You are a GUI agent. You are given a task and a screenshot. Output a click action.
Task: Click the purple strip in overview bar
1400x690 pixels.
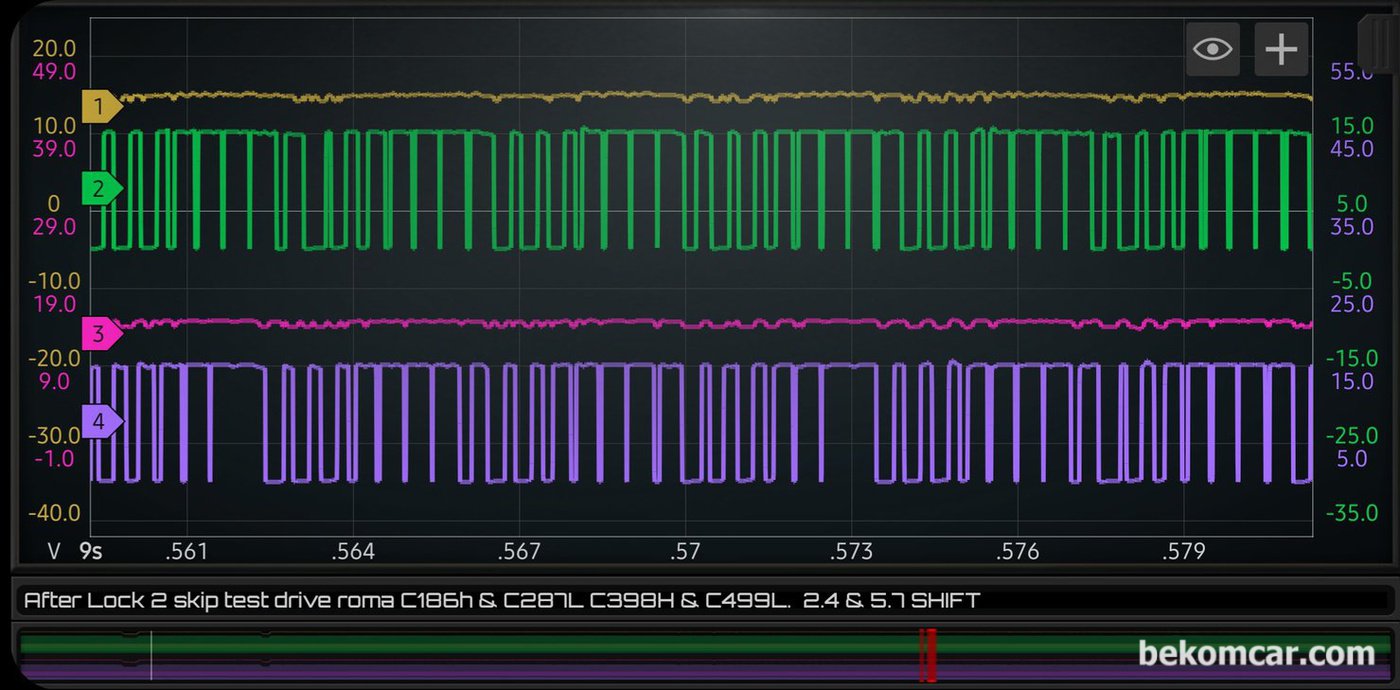(x=700, y=671)
